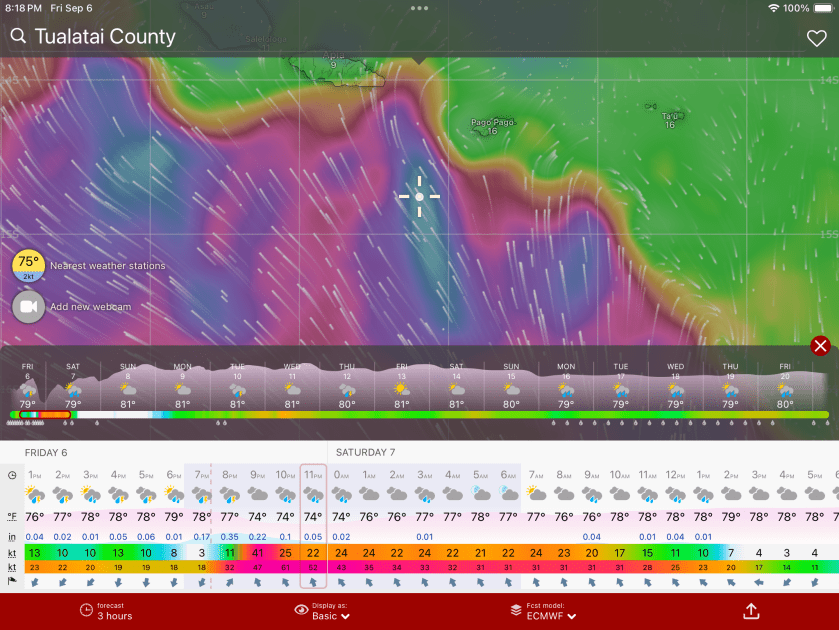Select the THU 19 day in forecast strip
The width and height of the screenshot is (839, 630).
(x=730, y=385)
